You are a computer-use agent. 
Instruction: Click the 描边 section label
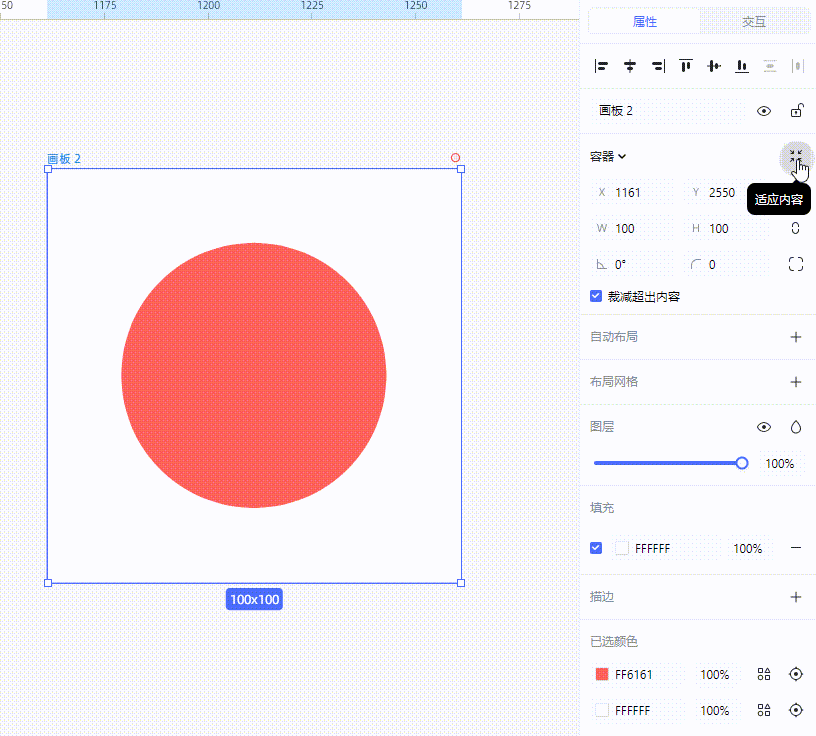pyautogui.click(x=602, y=597)
